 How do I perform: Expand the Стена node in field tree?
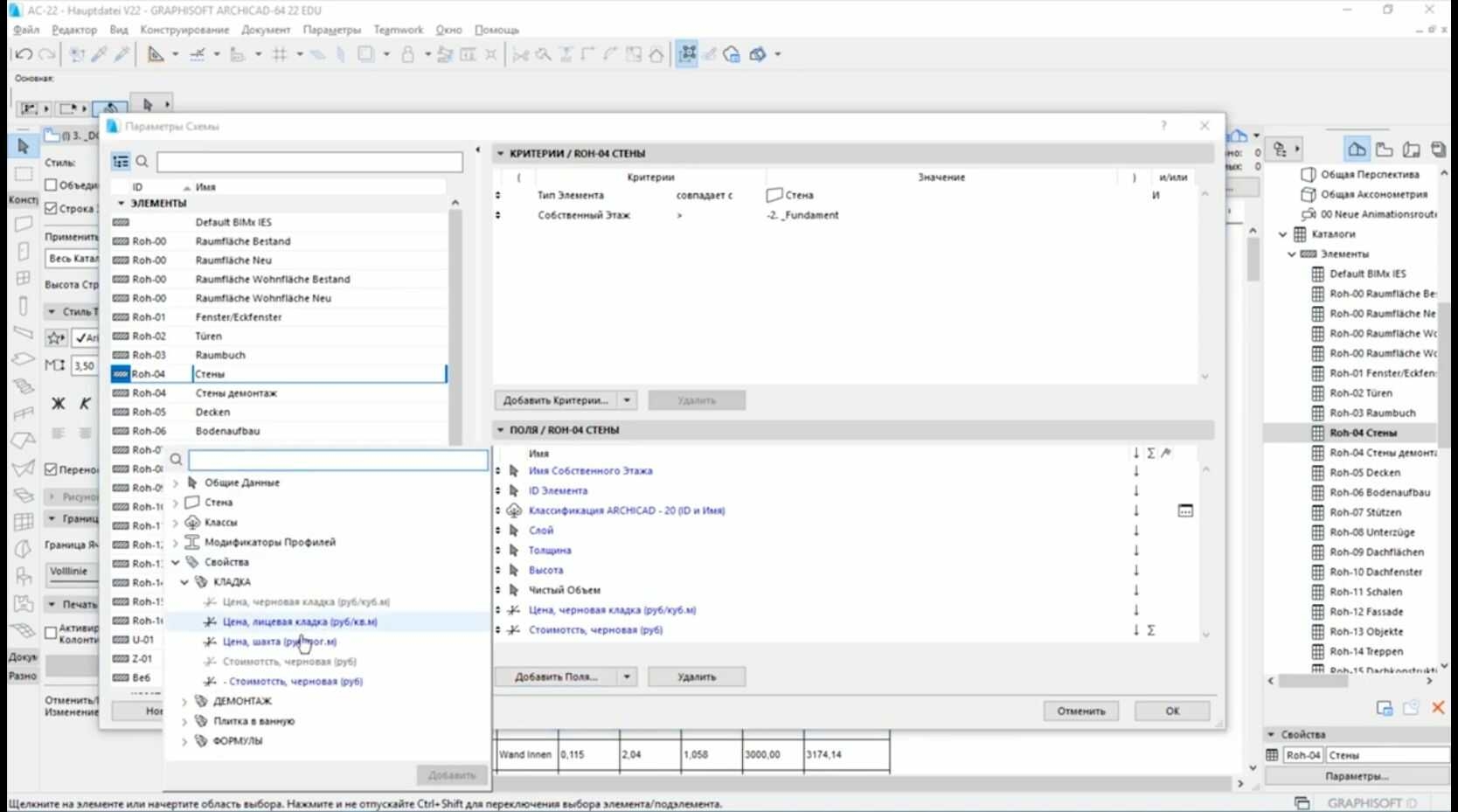click(176, 503)
